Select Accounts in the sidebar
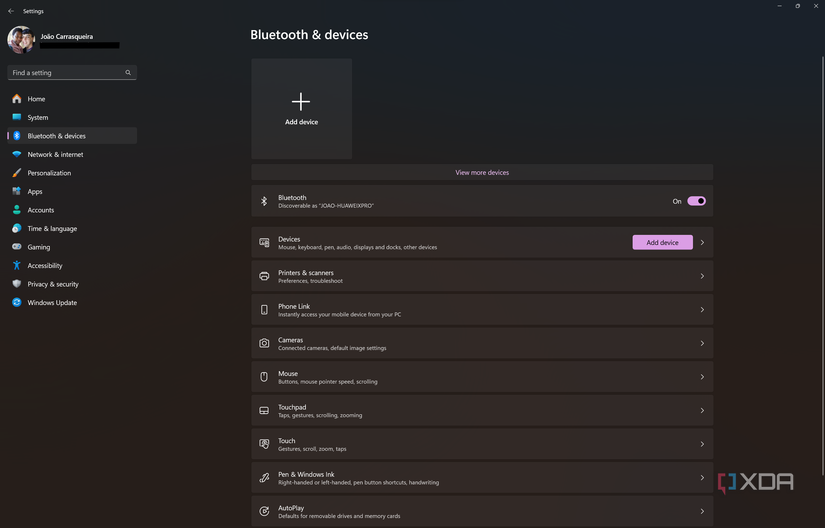 72,210
